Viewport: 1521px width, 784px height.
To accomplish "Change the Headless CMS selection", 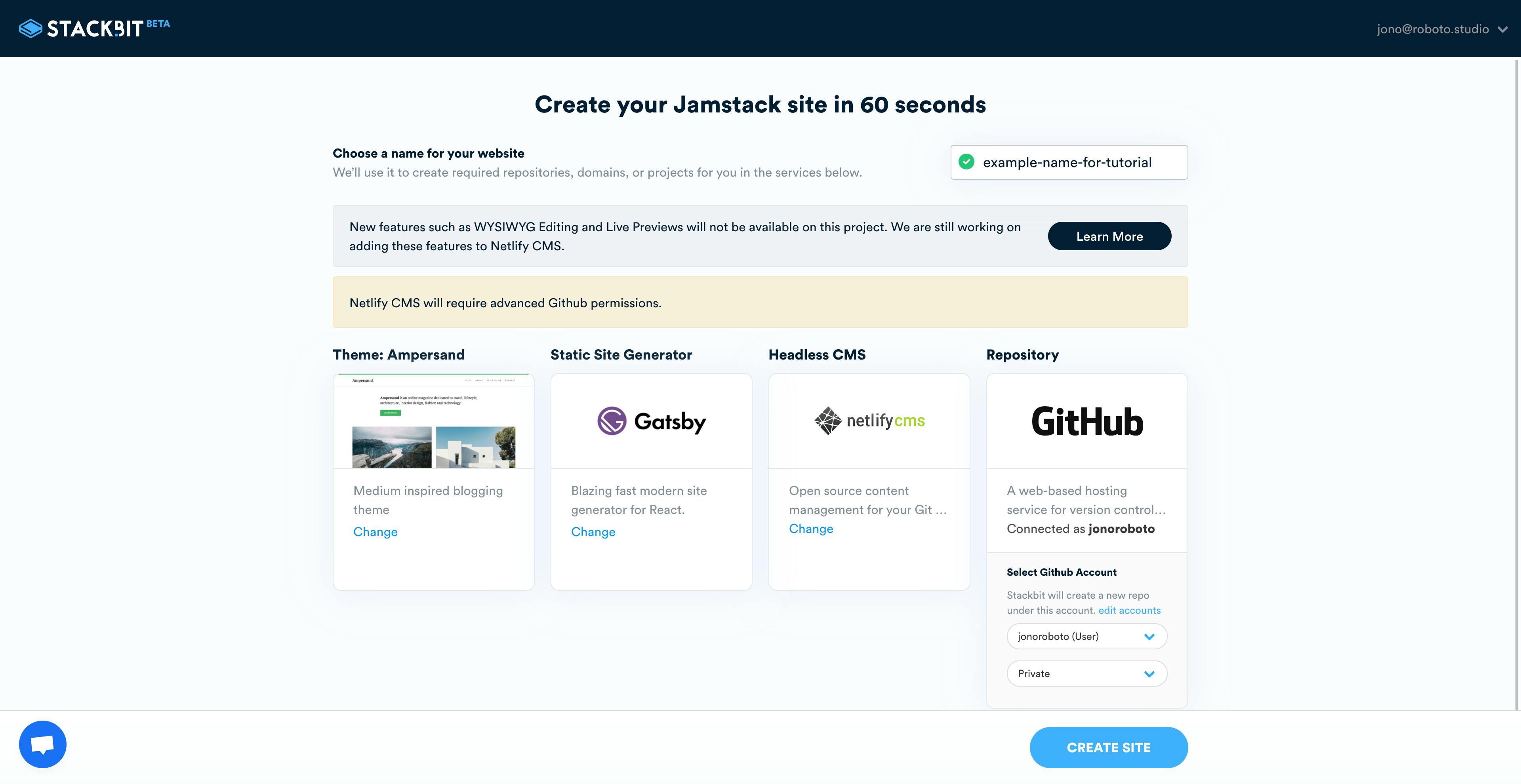I will point(811,529).
